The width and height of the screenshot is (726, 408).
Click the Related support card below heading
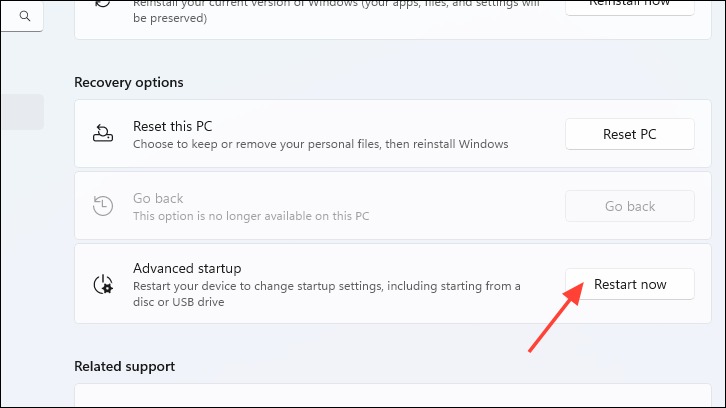coord(393,395)
